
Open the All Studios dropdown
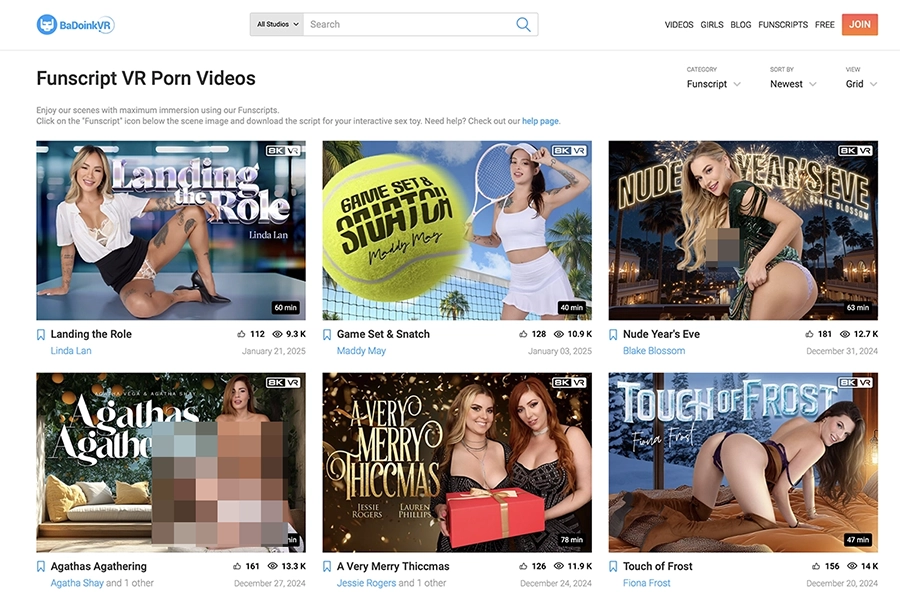click(x=277, y=25)
